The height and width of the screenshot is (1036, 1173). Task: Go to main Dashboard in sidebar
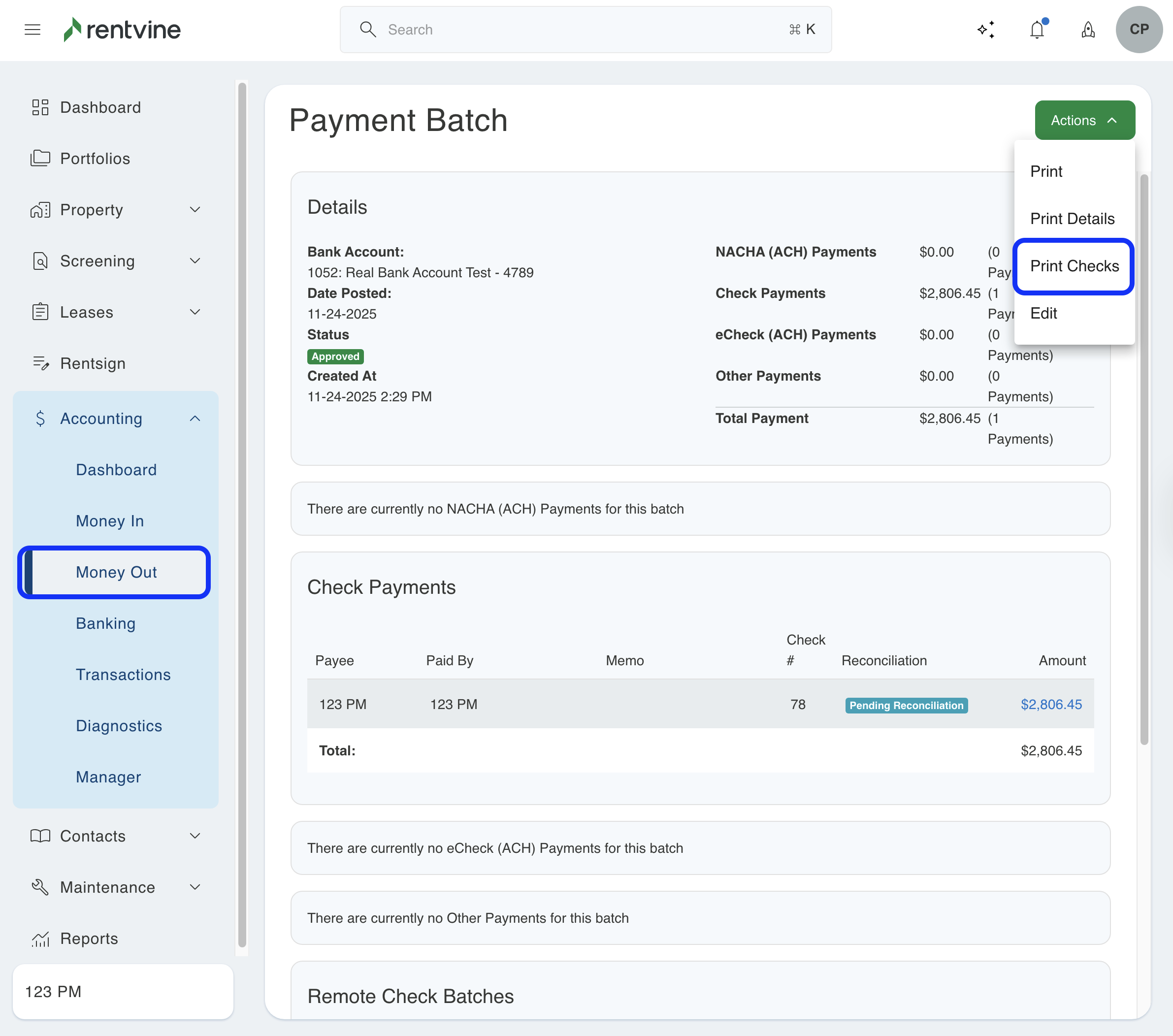pyautogui.click(x=100, y=107)
